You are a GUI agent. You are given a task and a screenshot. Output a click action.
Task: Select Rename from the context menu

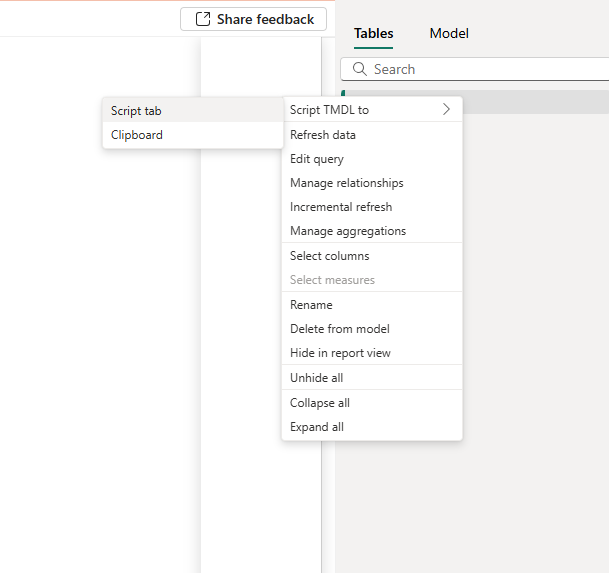click(372, 305)
